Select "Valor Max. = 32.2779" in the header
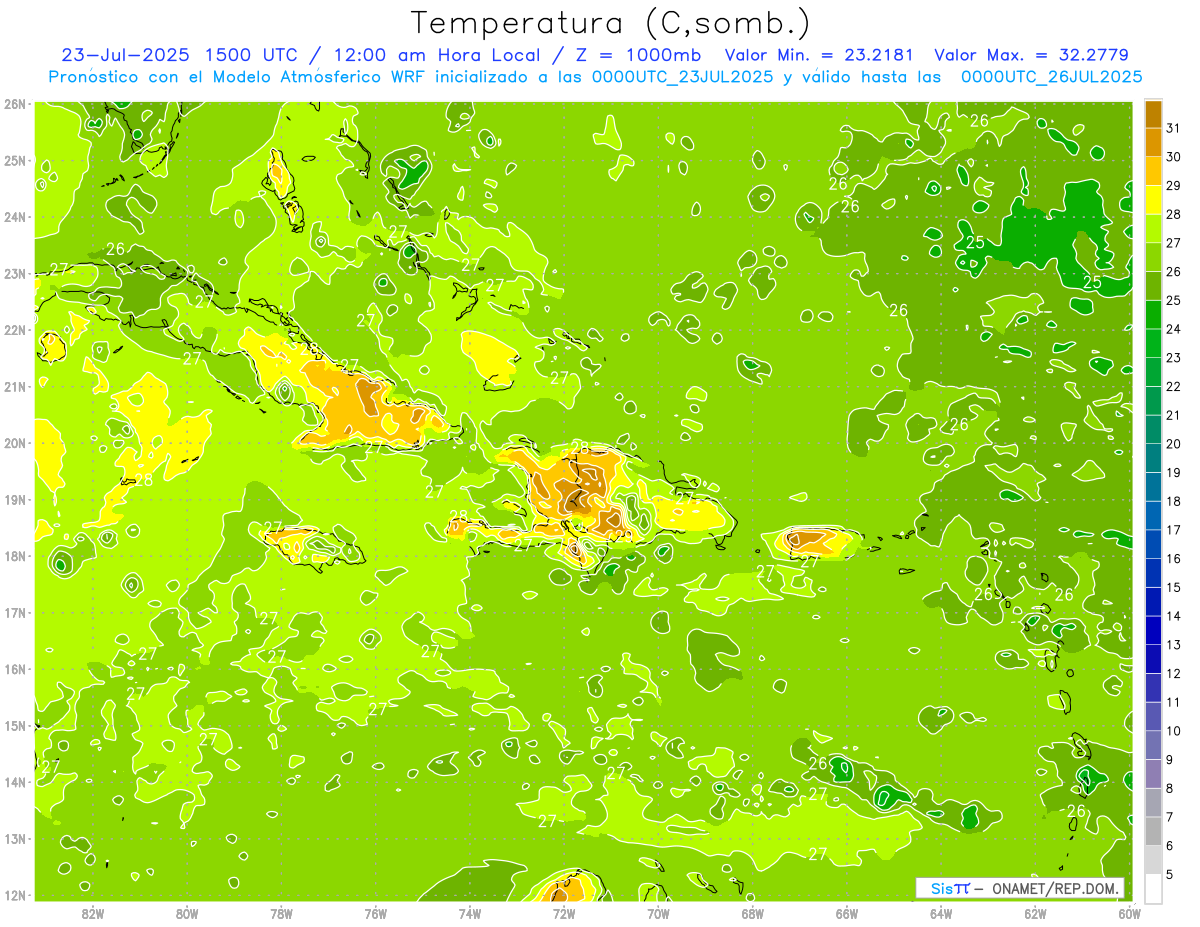 1032,54
